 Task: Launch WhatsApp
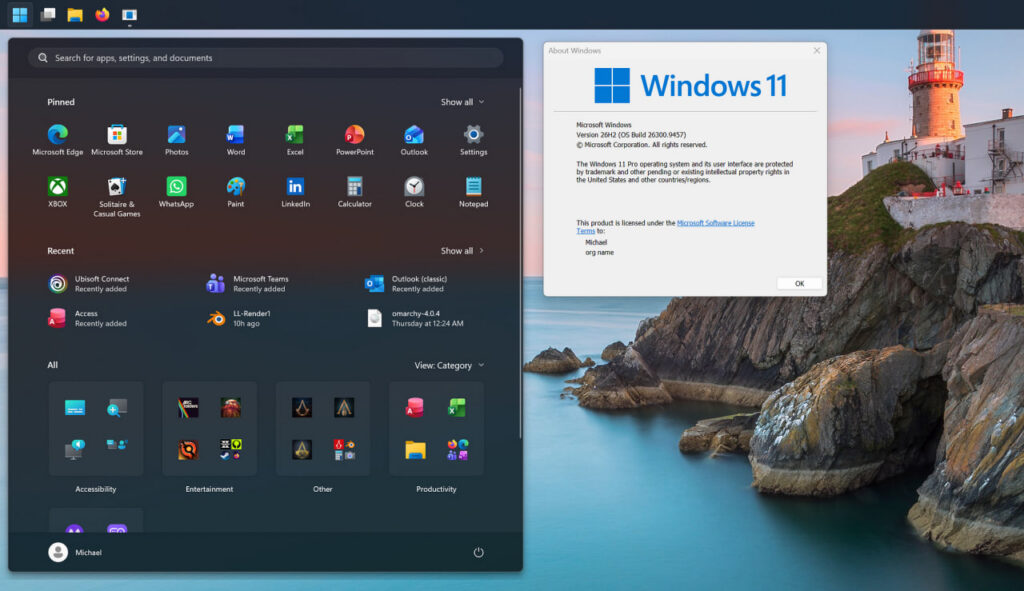(176, 192)
